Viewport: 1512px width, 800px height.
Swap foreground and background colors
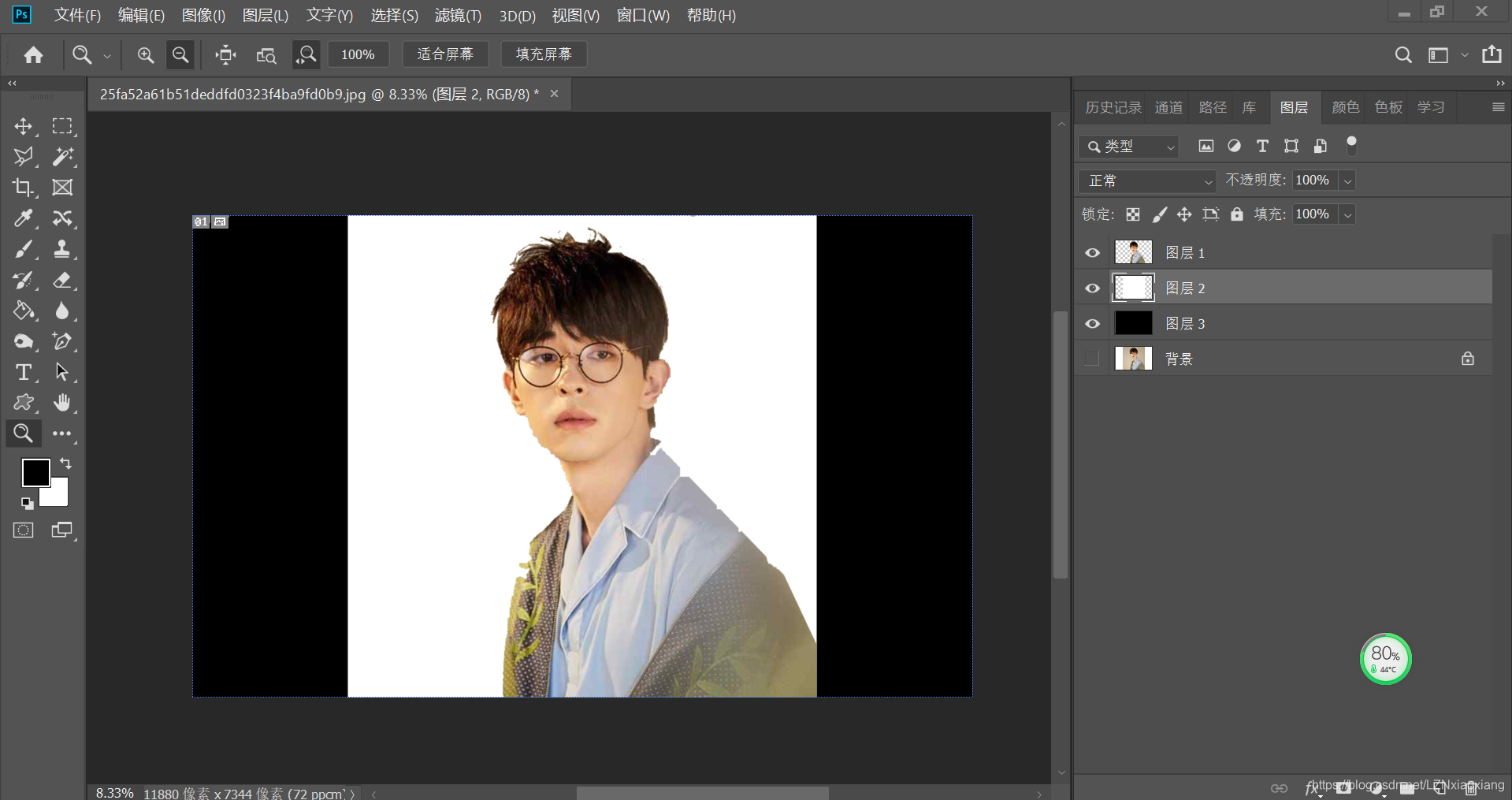[66, 463]
